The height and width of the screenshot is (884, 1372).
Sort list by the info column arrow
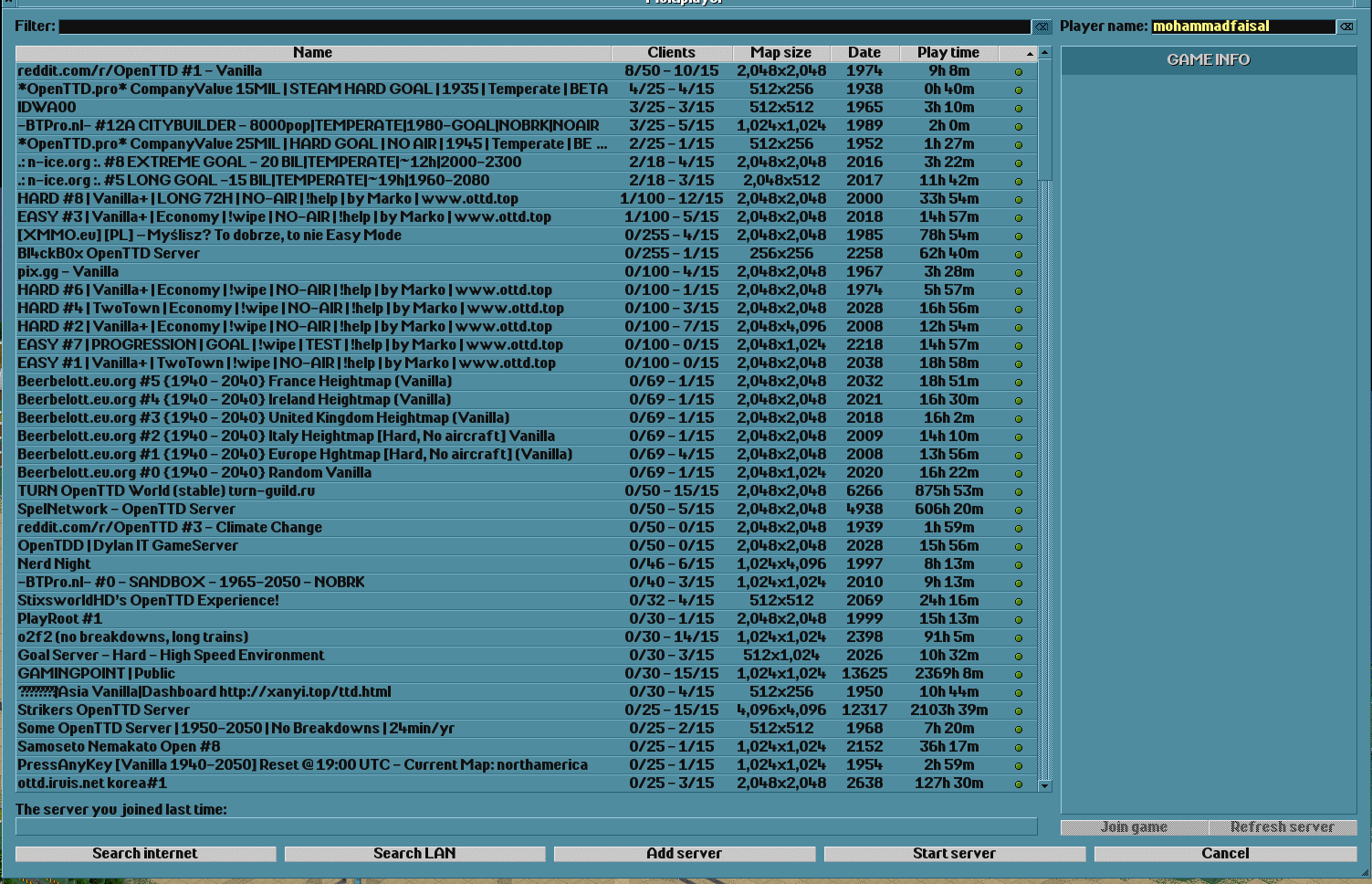pyautogui.click(x=1019, y=53)
